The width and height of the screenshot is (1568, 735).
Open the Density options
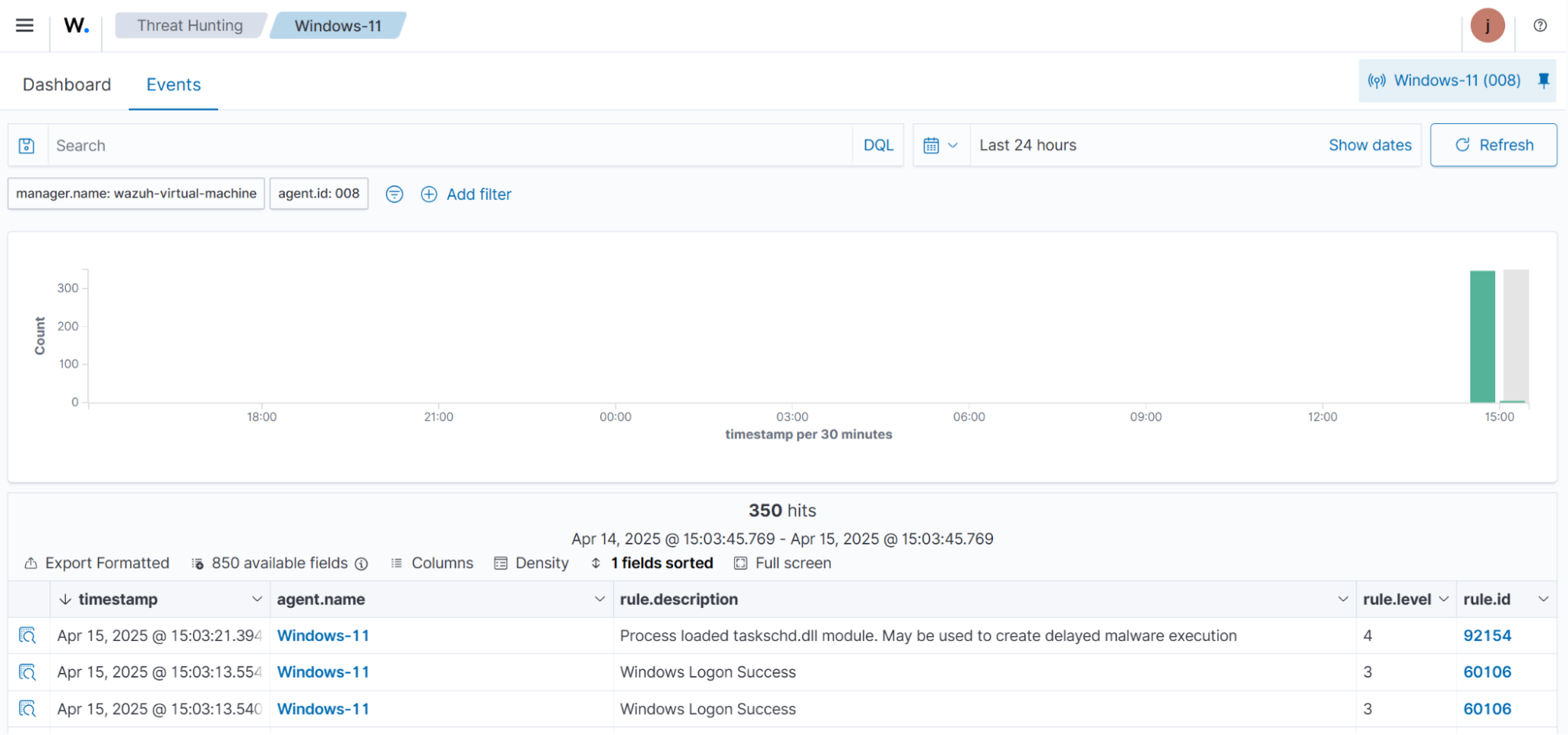click(x=531, y=563)
